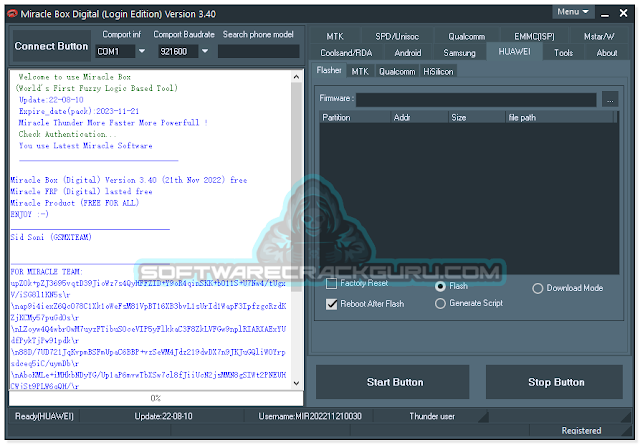Click the Addr column header
Viewport: 640px width, 445px height.
(x=419, y=118)
